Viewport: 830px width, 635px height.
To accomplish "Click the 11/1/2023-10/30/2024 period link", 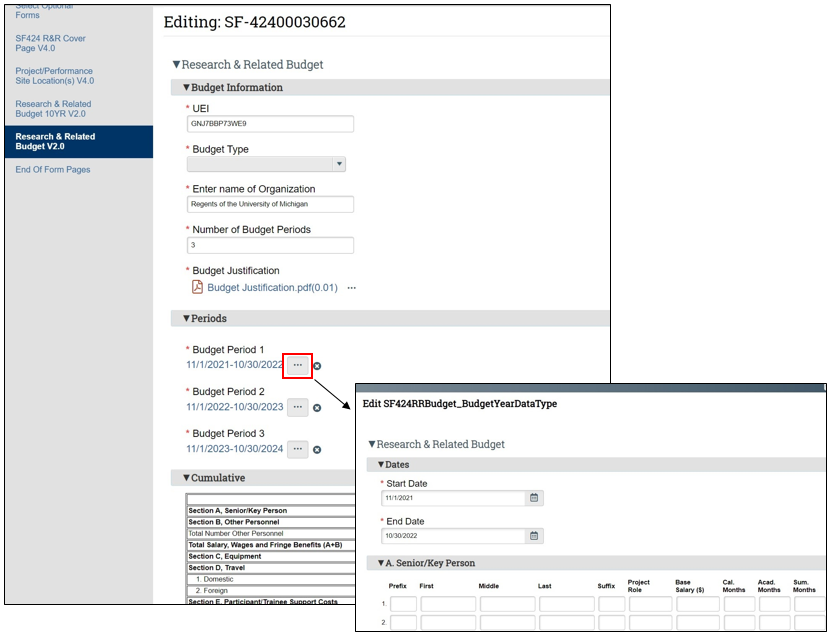I will 234,448.
